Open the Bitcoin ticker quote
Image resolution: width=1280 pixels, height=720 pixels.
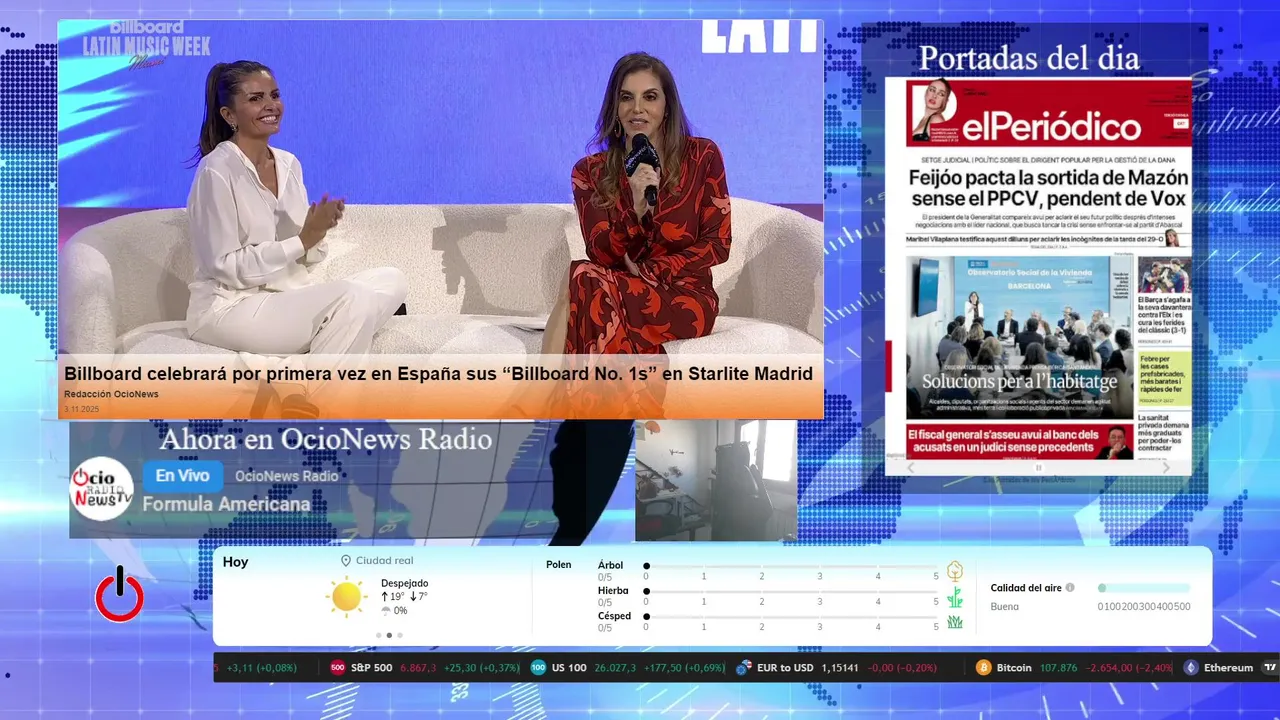click(1074, 667)
